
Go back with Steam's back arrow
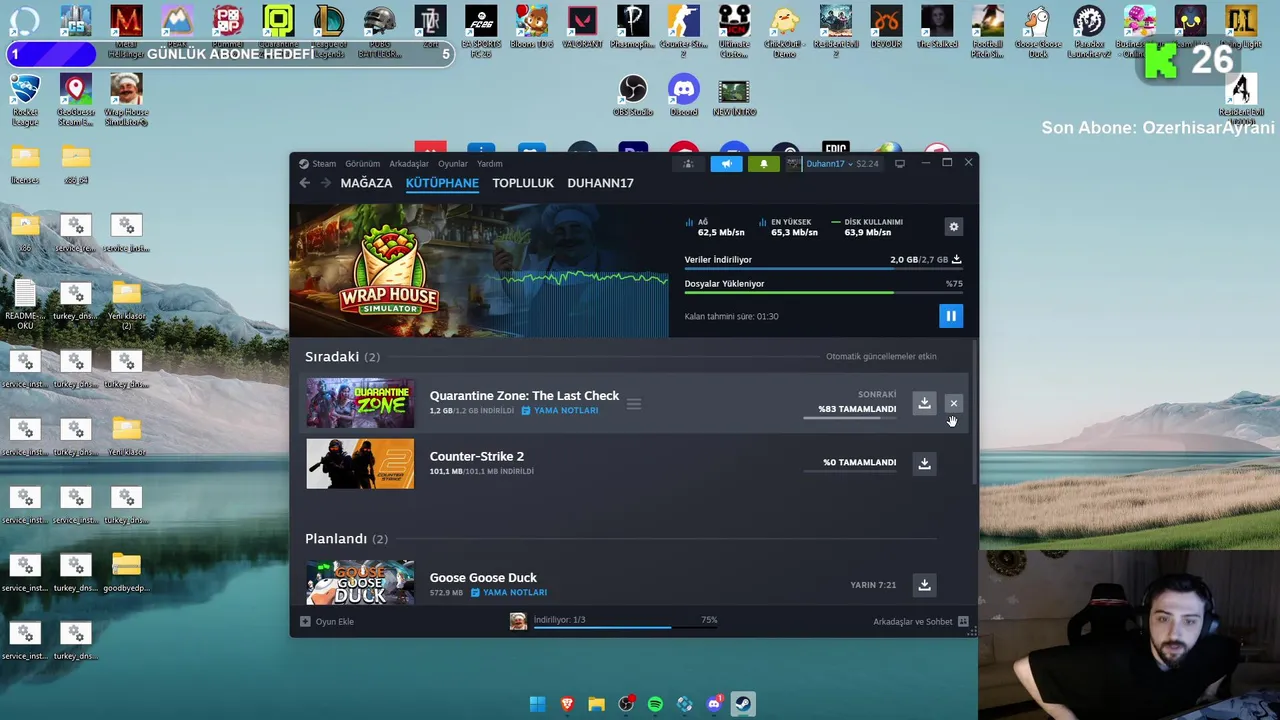point(304,183)
